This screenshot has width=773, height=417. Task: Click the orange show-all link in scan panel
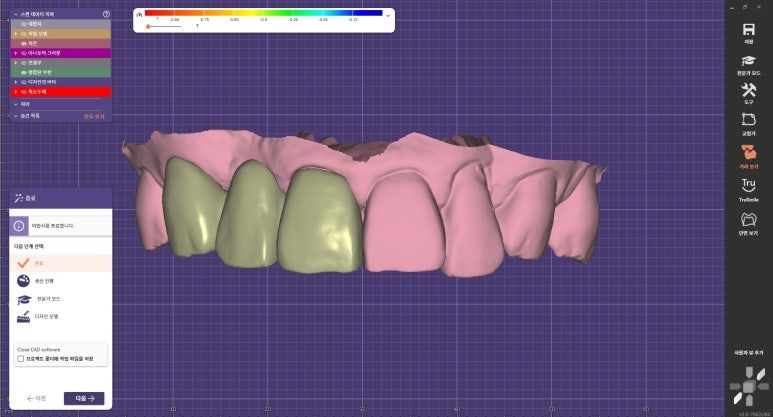[94, 116]
